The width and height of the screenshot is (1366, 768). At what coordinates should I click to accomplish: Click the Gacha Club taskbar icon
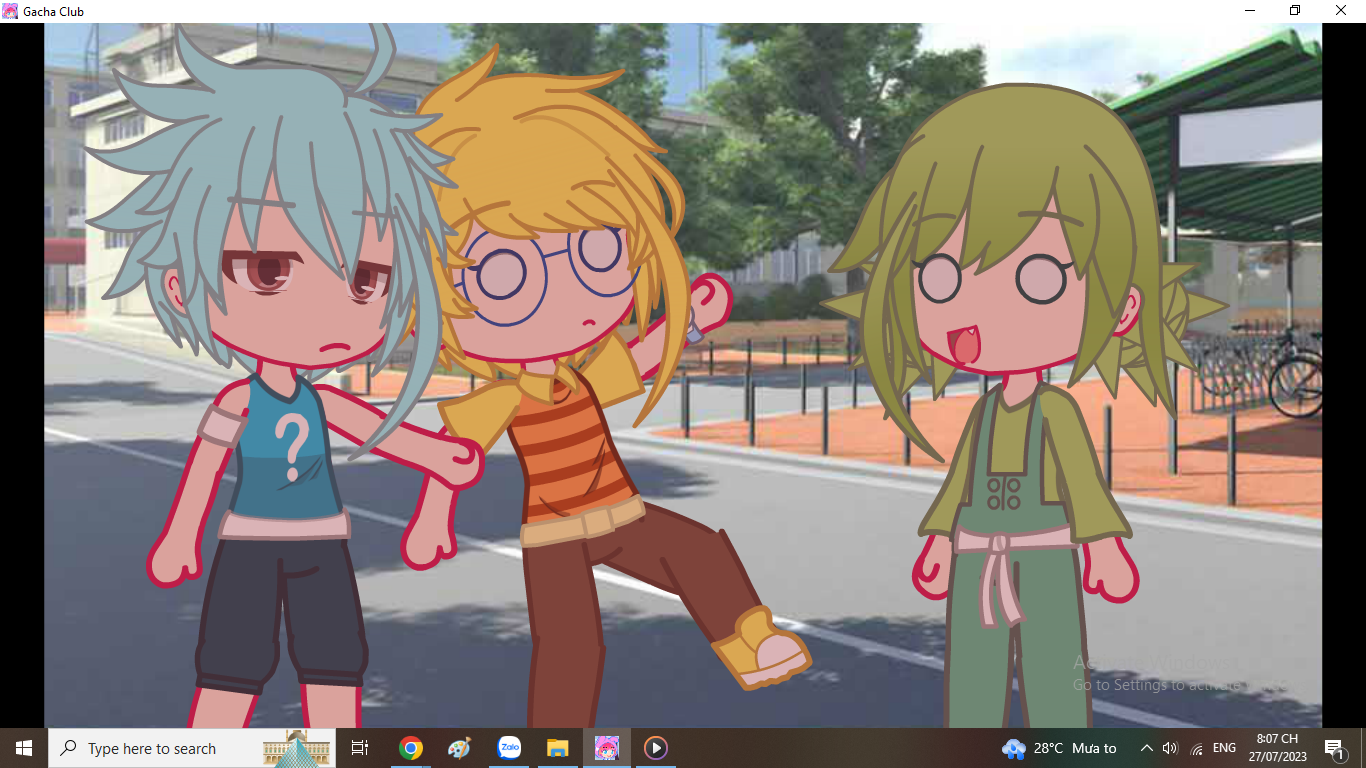tap(607, 748)
